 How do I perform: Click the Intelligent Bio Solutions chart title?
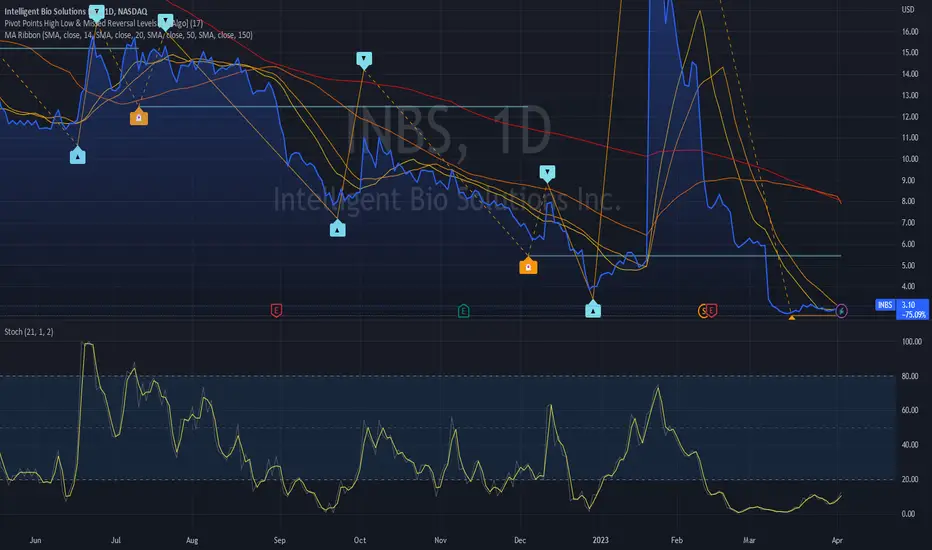[75, 11]
